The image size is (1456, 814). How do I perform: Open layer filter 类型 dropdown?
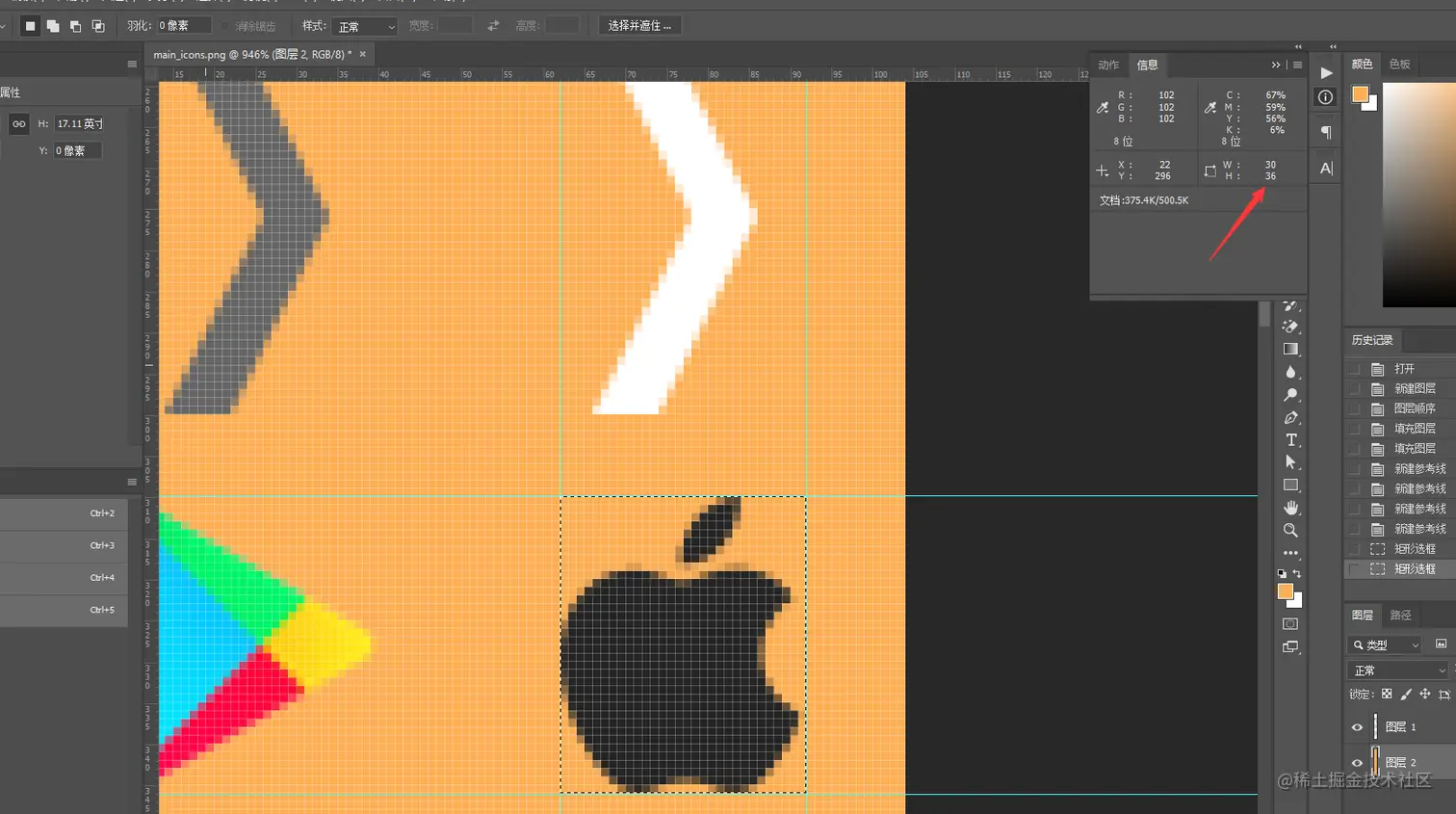(x=1387, y=644)
